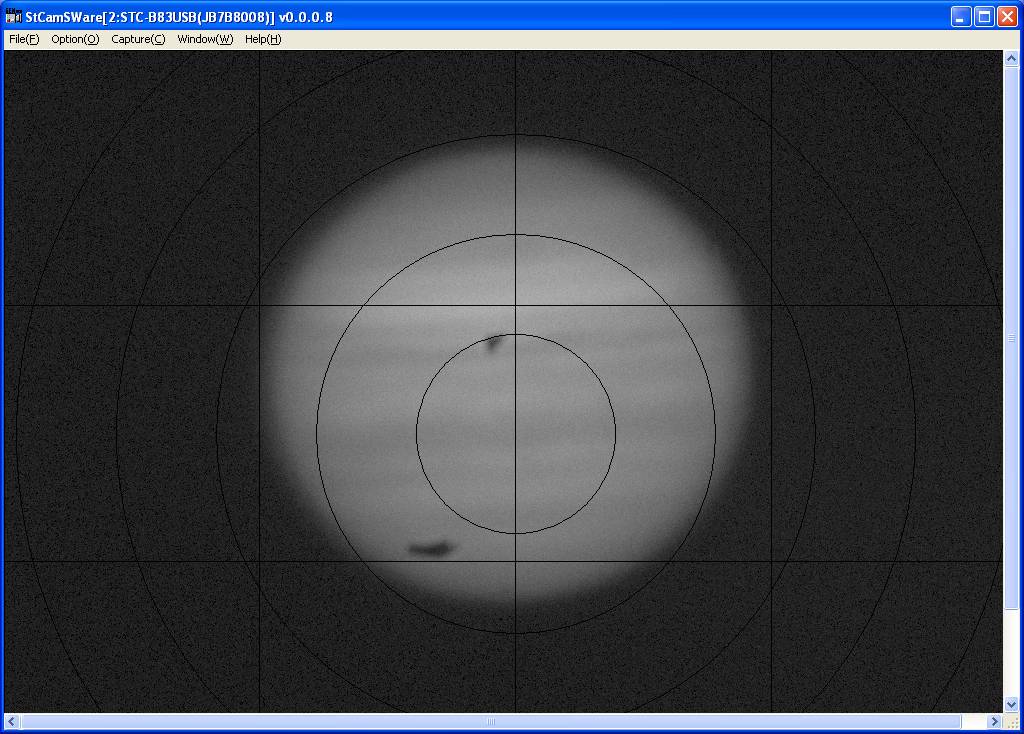1024x734 pixels.
Task: Open the File(F) menu
Action: [24, 39]
